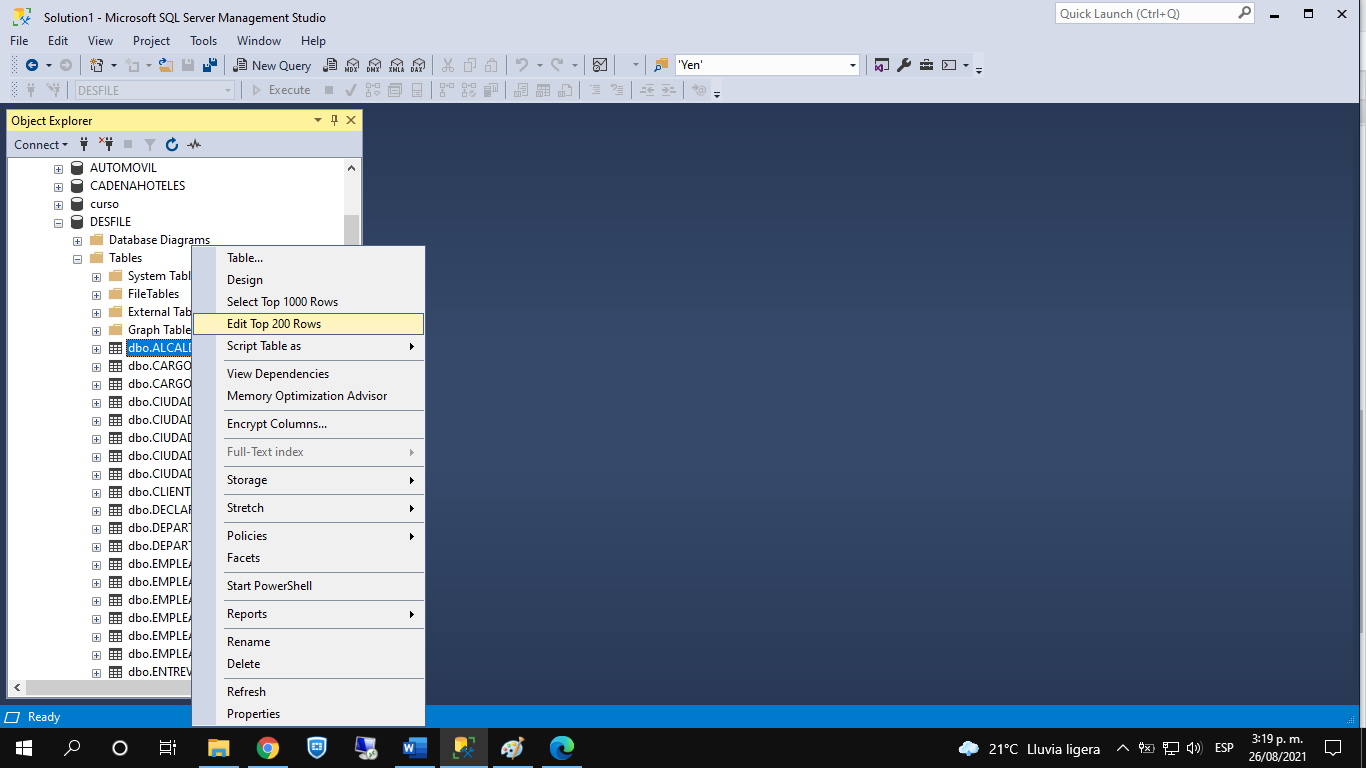
Task: Expand the CADENAHOTELES database node
Action: (58, 186)
